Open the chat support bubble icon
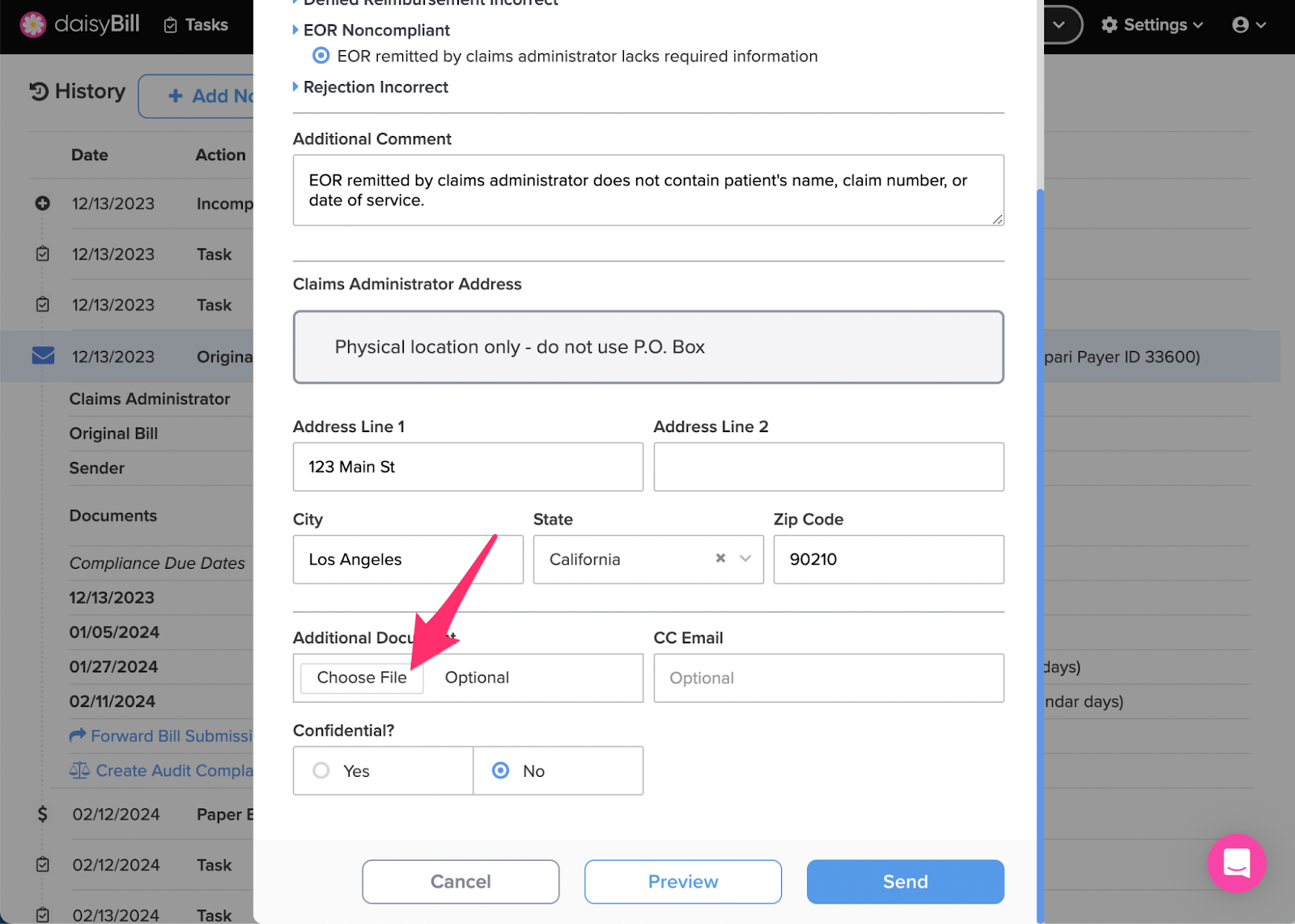 [1237, 863]
